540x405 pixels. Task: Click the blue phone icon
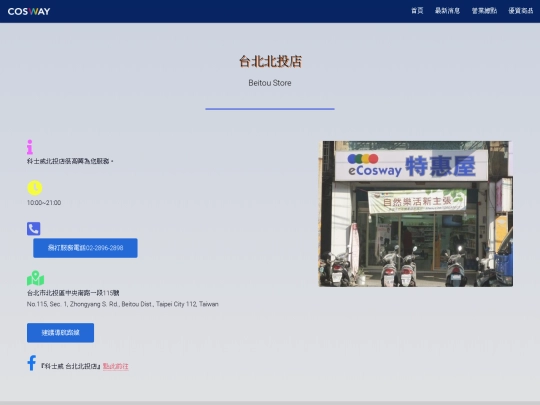(x=34, y=229)
